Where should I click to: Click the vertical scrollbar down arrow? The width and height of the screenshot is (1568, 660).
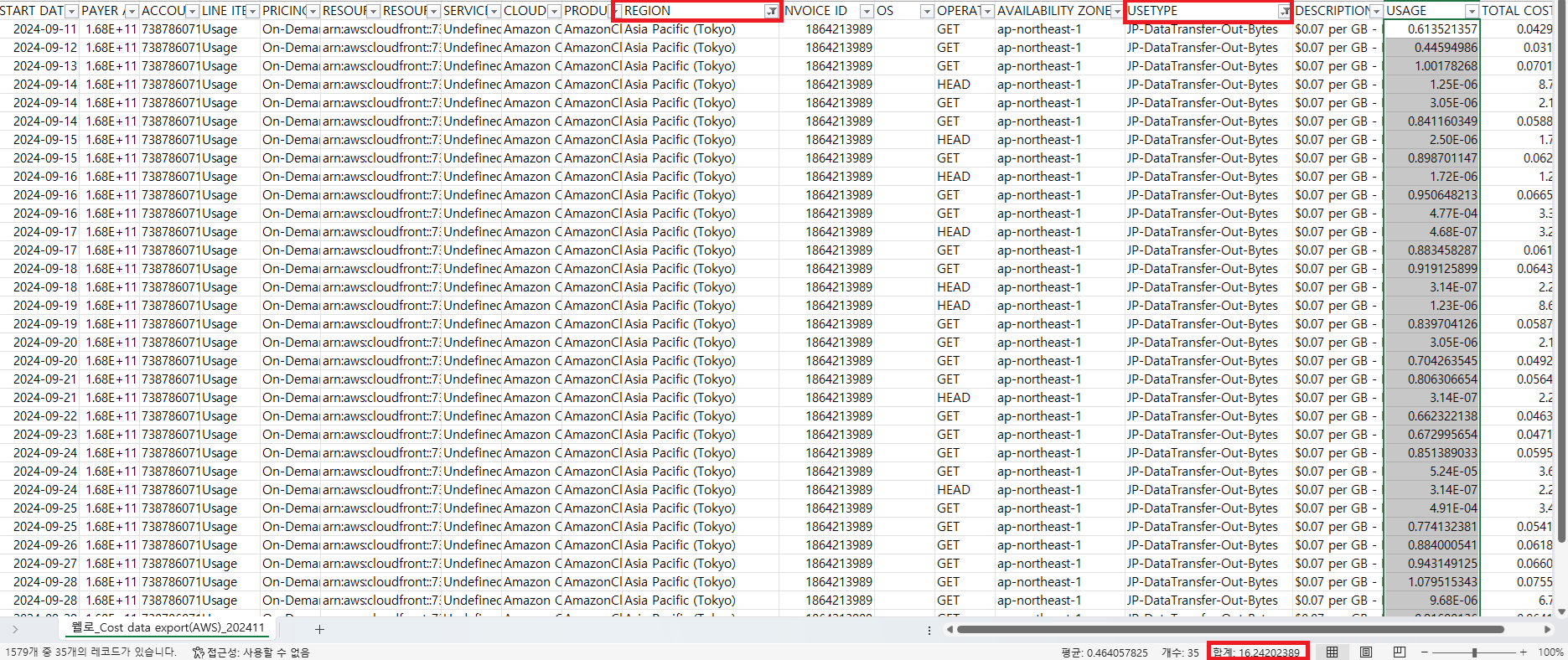point(1560,611)
